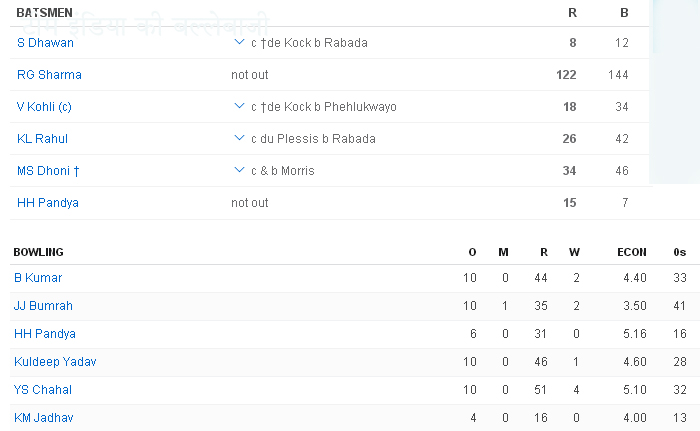Open HH Pandya batting profile link

point(48,203)
